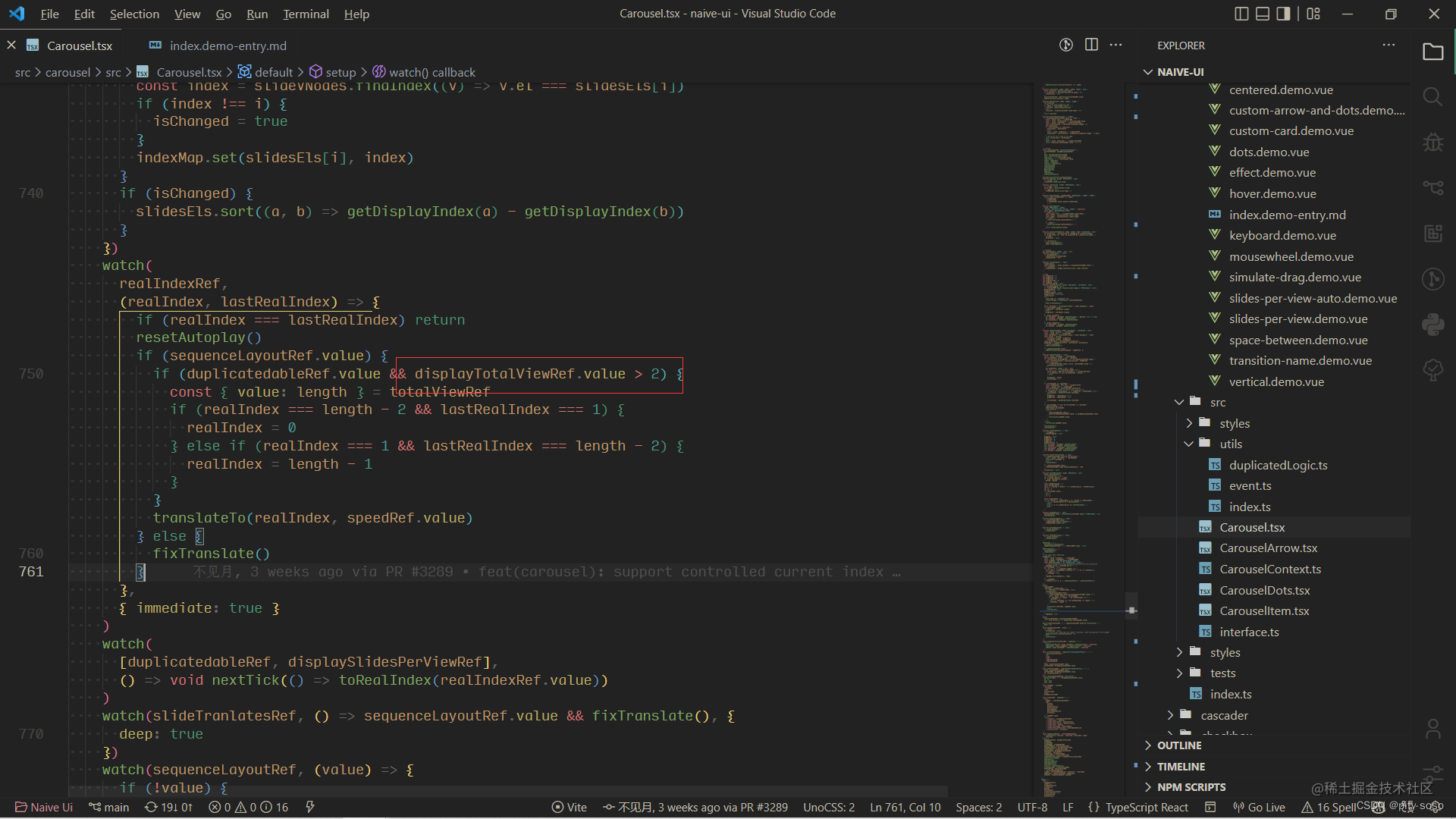
Task: Open the Source Control view icon
Action: (x=1432, y=187)
